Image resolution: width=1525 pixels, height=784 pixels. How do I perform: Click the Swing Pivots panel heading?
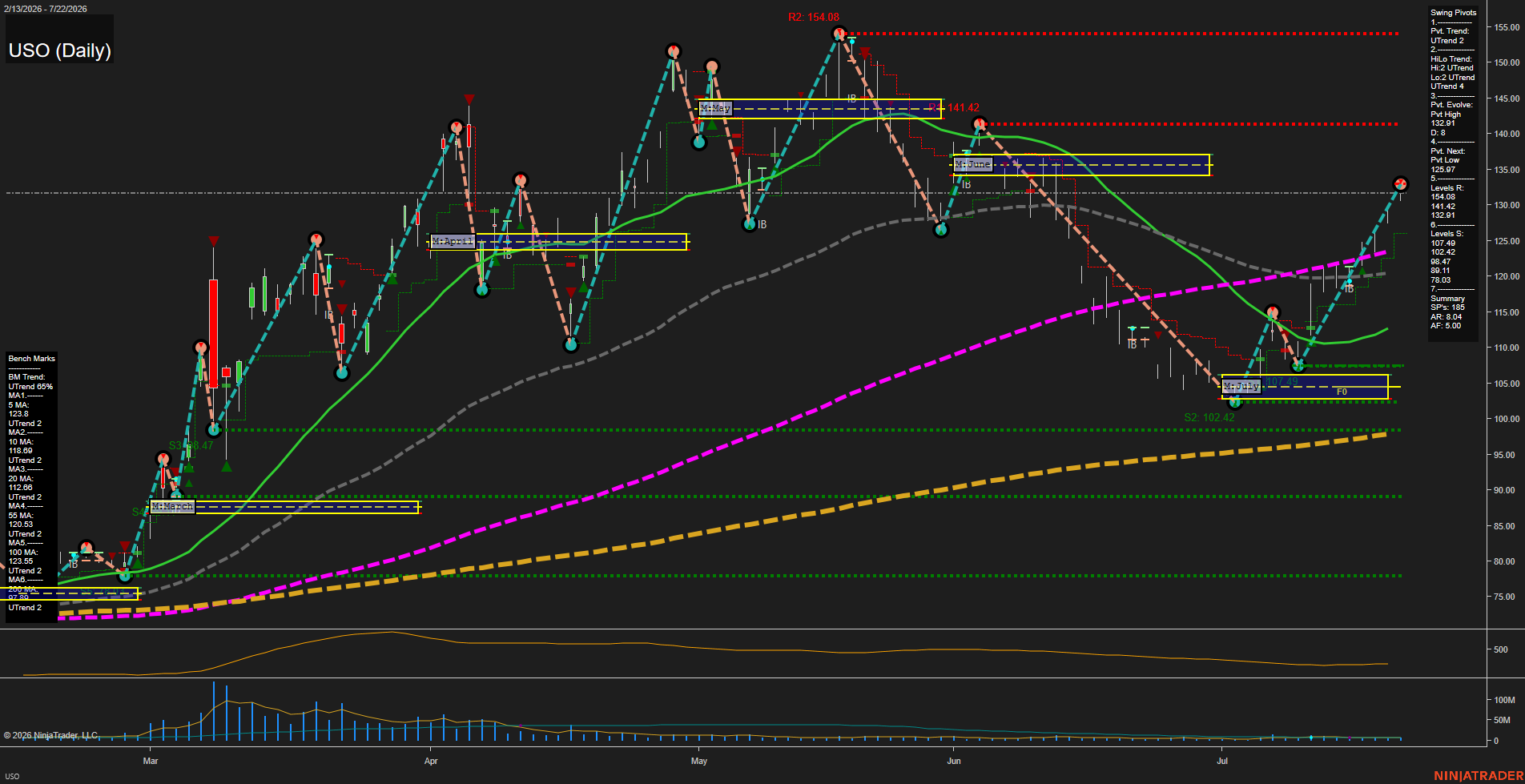coord(1453,13)
